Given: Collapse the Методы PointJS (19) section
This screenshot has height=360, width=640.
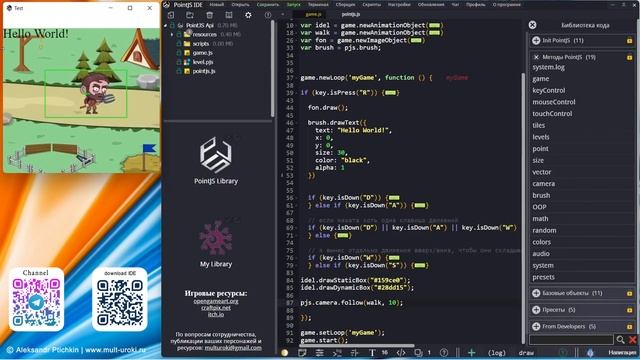Looking at the screenshot, I should (536, 57).
